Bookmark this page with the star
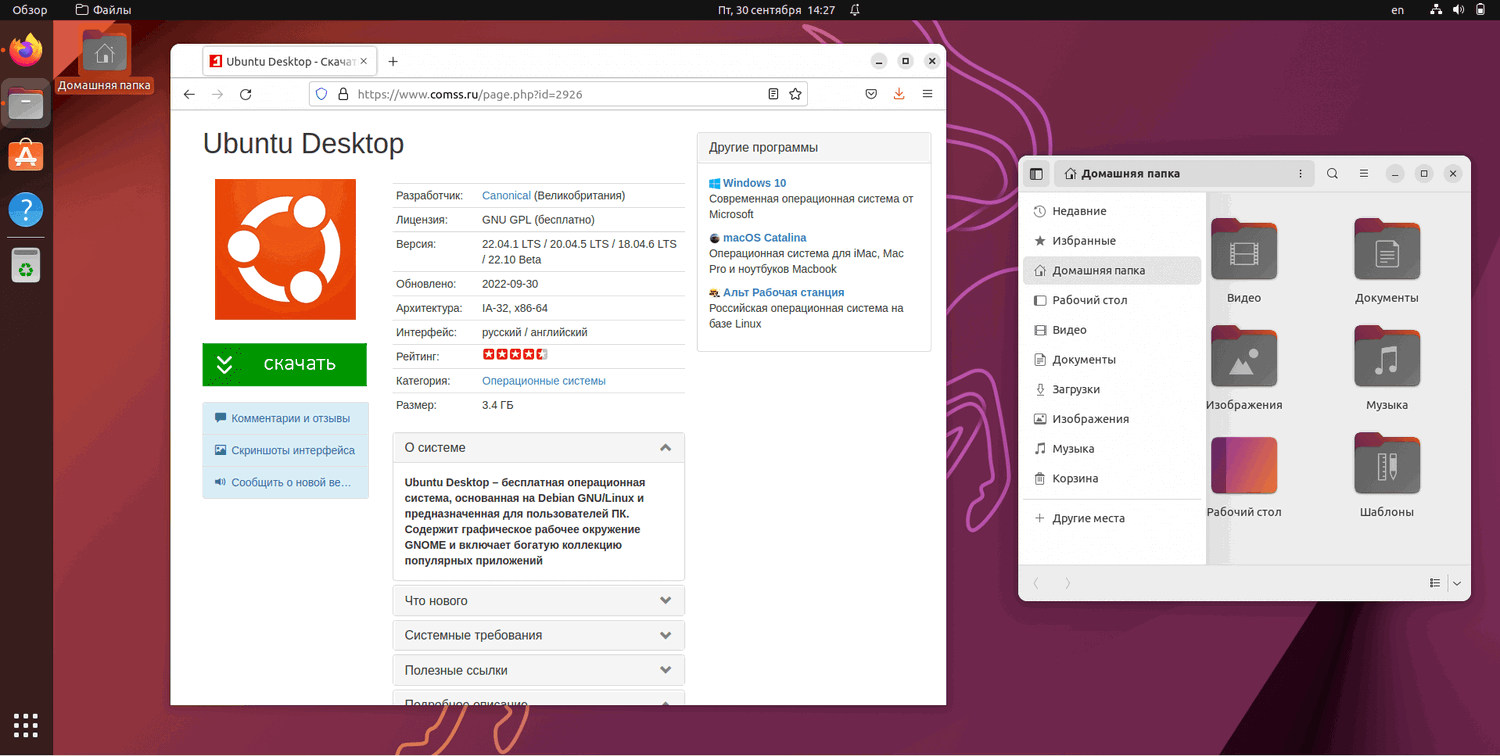This screenshot has height=756, width=1500. click(795, 94)
